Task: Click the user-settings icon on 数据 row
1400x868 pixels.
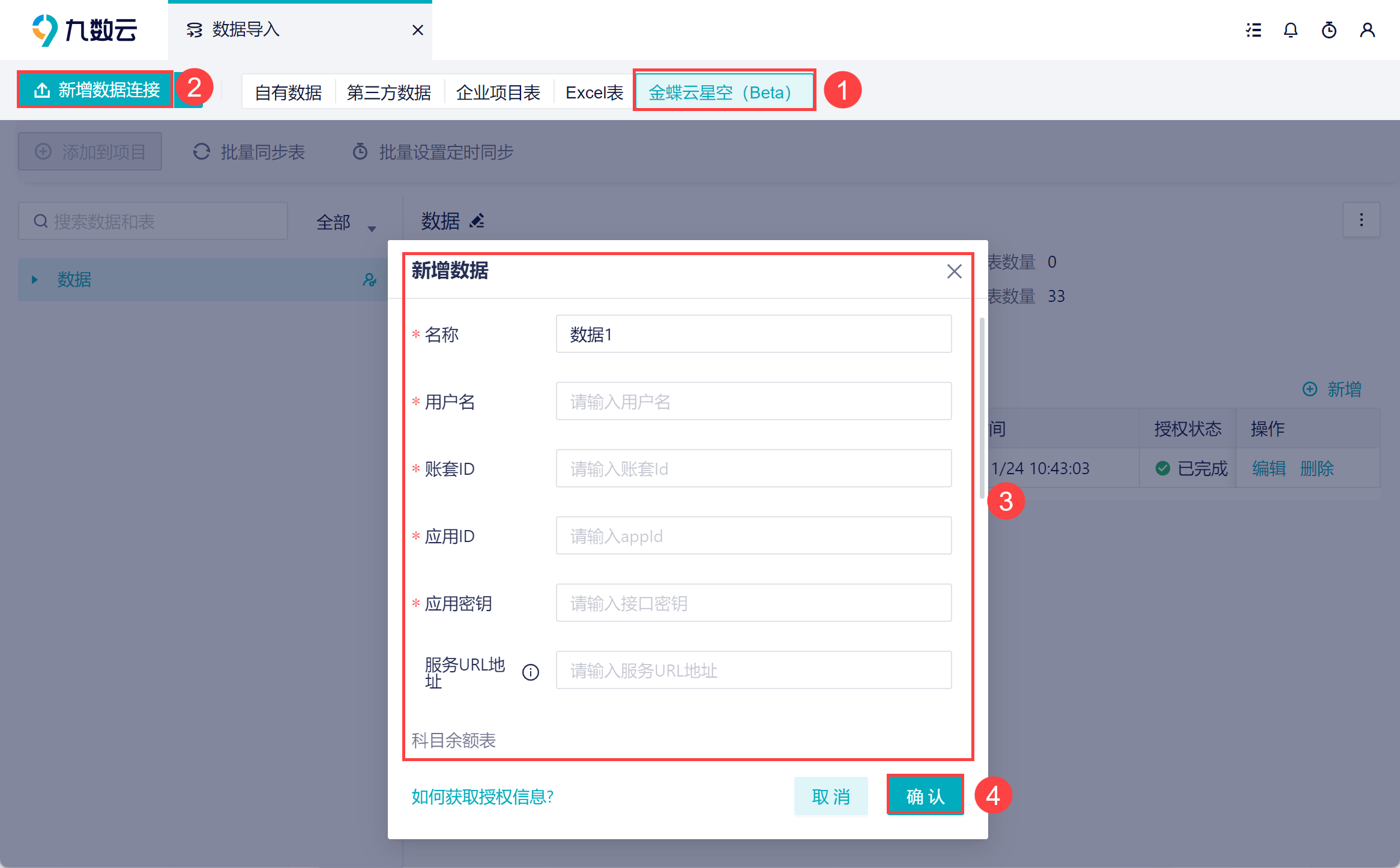Action: click(x=370, y=280)
